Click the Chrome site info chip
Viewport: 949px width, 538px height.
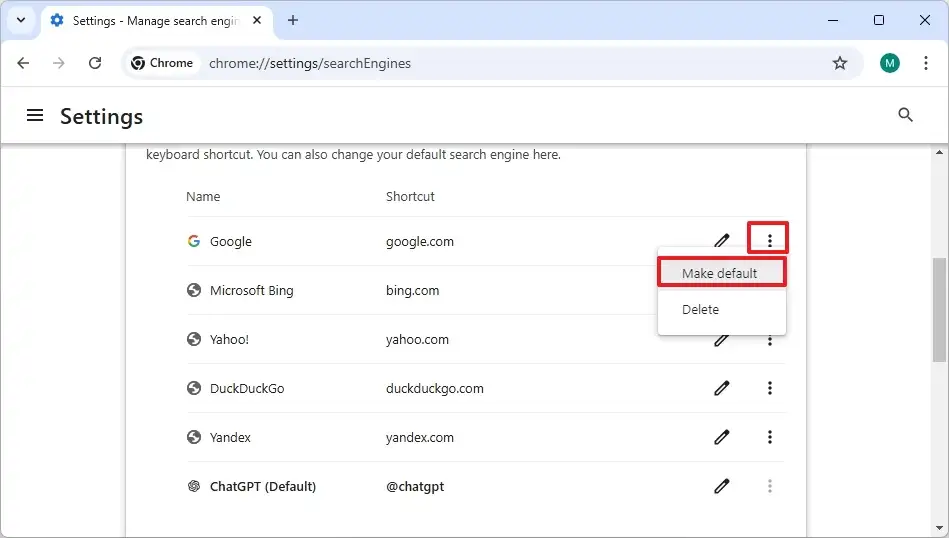coord(162,63)
